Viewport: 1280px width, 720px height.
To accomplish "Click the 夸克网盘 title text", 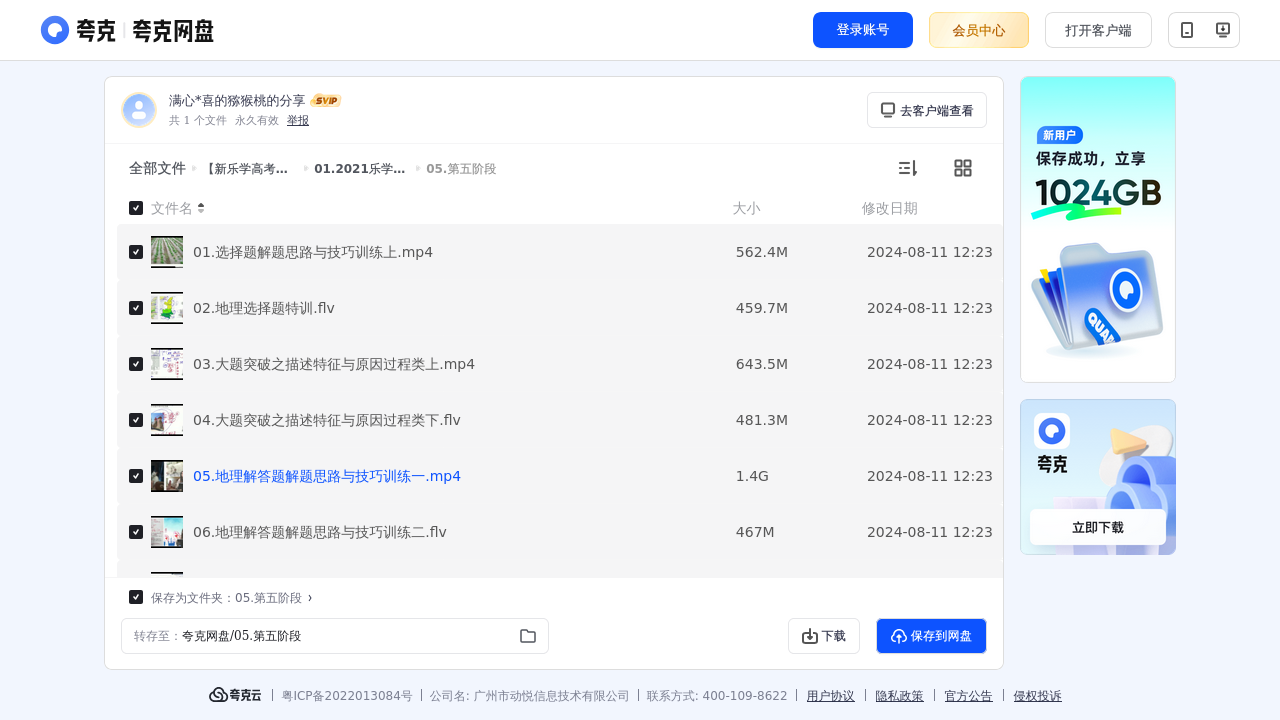I will tap(173, 31).
